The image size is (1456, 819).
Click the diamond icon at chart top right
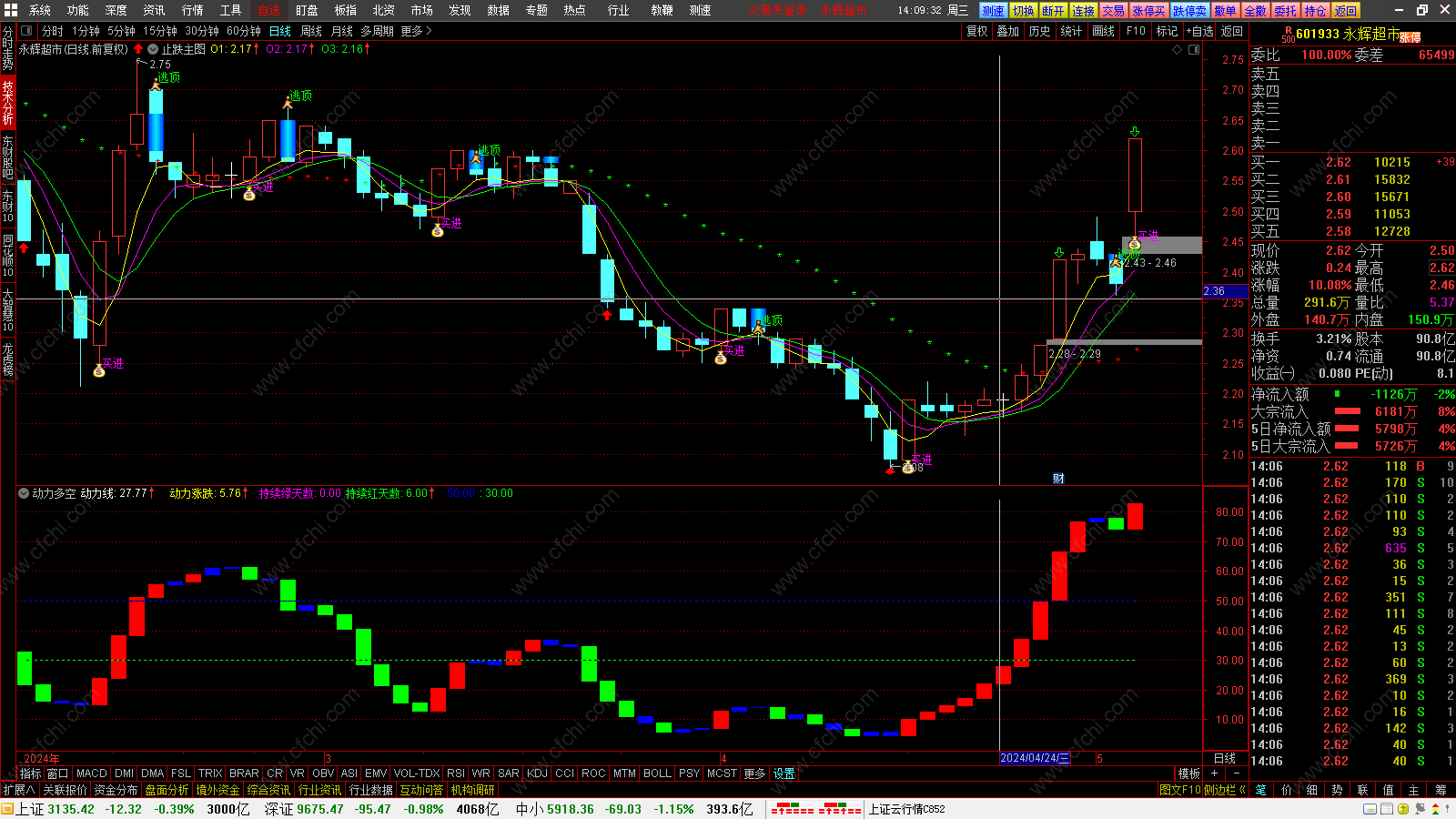(x=1177, y=49)
